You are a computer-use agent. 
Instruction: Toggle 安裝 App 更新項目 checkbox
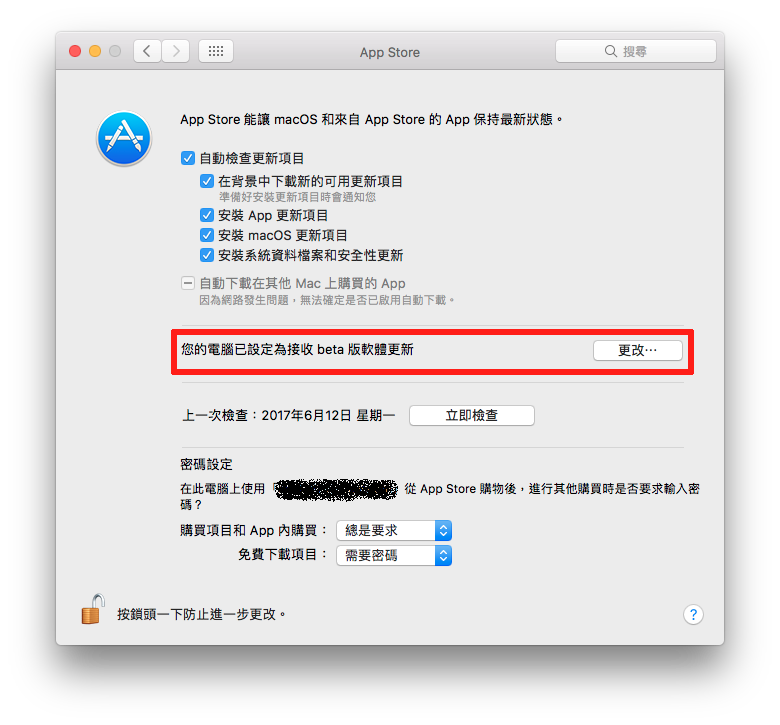[x=207, y=215]
